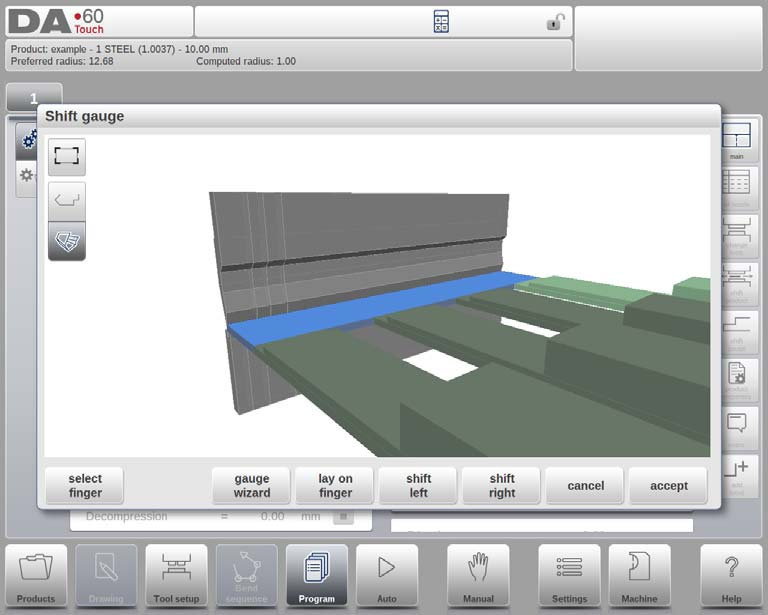Screen dimensions: 768x615
Task: Switch to the Manual mode
Action: tap(478, 576)
